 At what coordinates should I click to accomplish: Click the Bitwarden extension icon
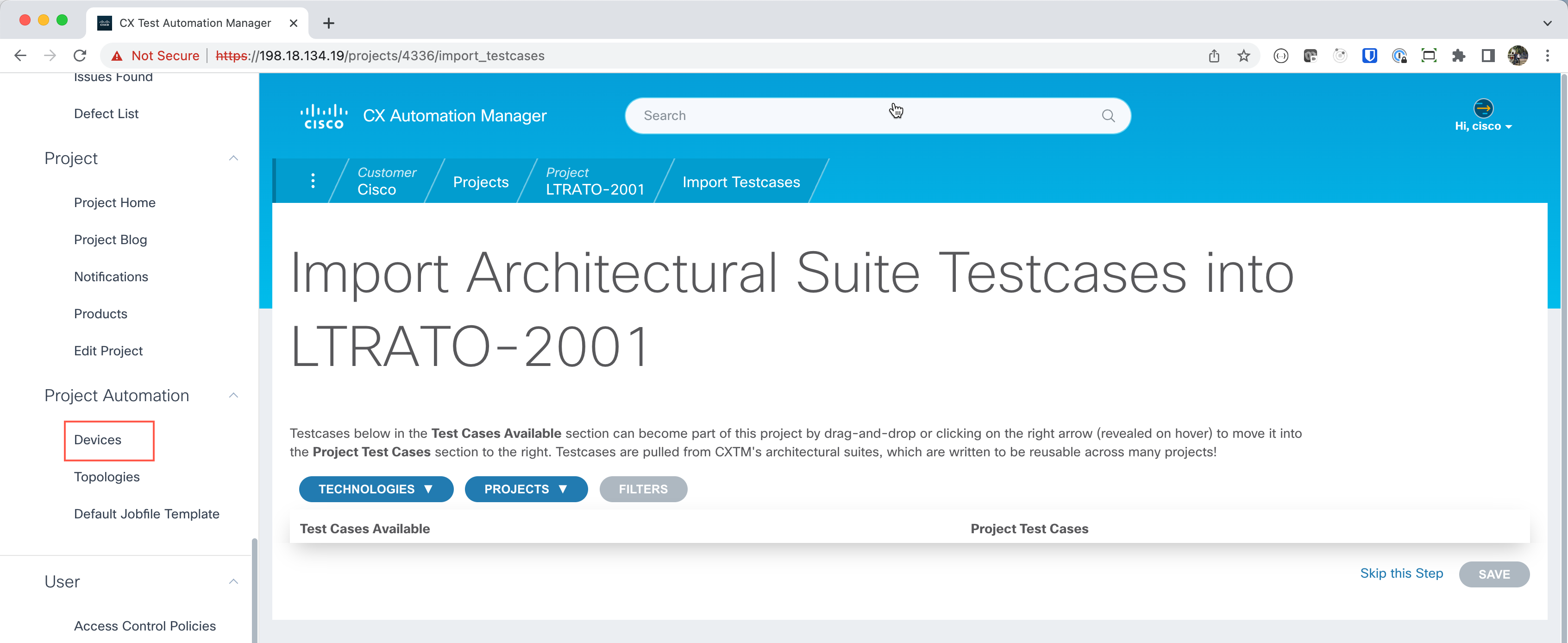pyautogui.click(x=1369, y=56)
